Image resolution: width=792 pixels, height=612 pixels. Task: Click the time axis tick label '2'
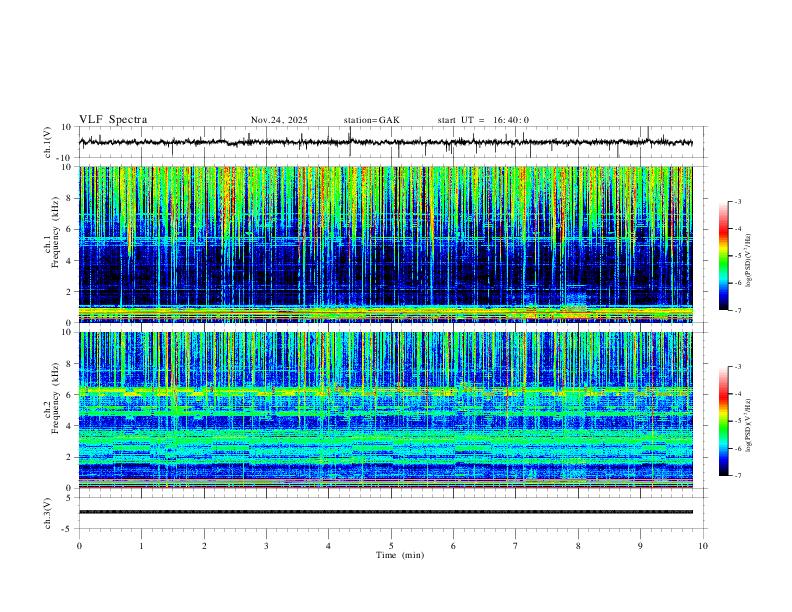point(204,546)
